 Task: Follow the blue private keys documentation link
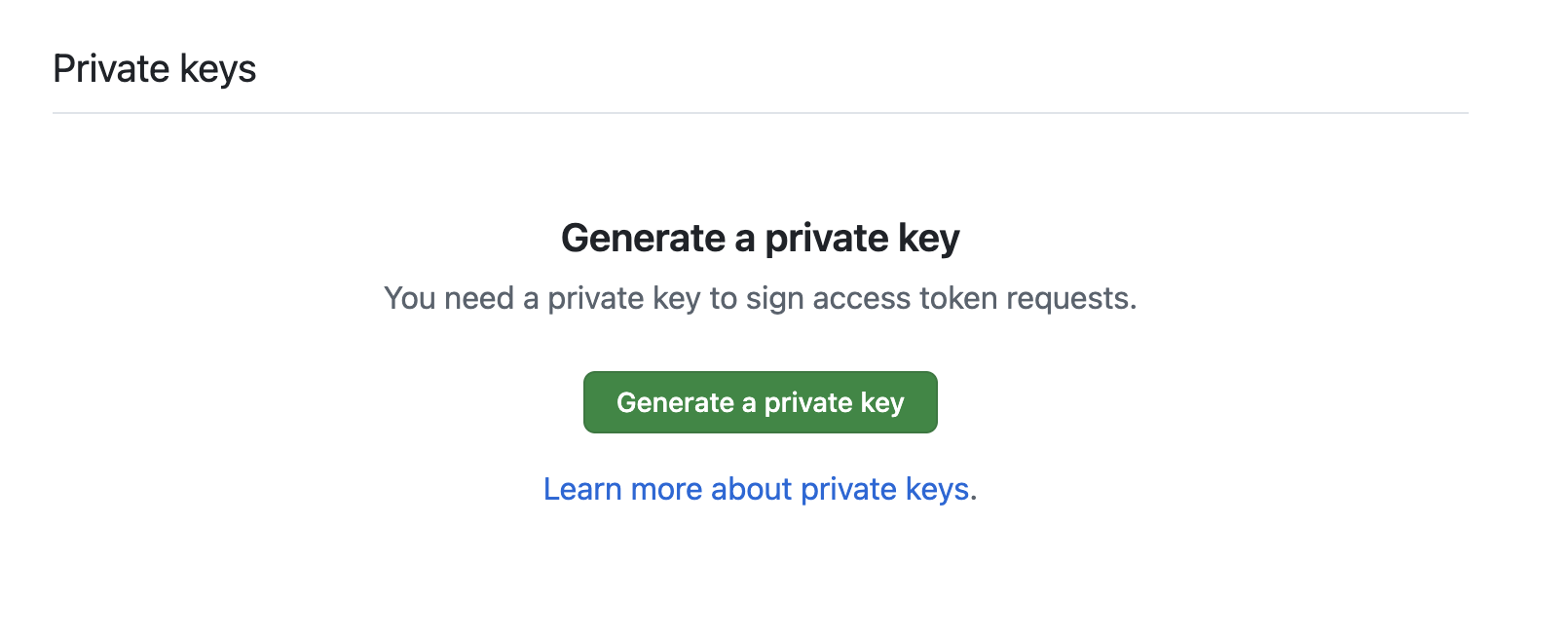pos(758,489)
